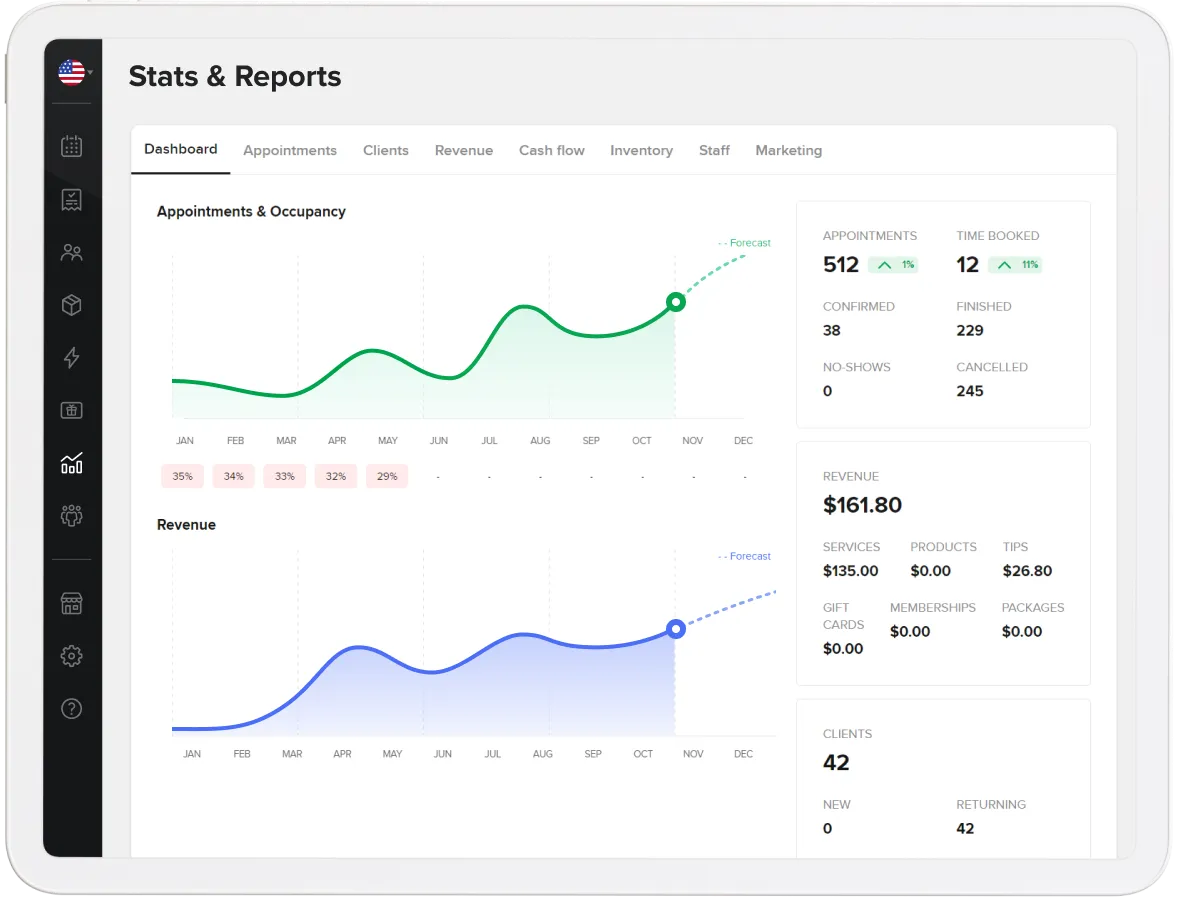Click blue data point on Revenue chart
The height and width of the screenshot is (900, 1180).
point(676,629)
